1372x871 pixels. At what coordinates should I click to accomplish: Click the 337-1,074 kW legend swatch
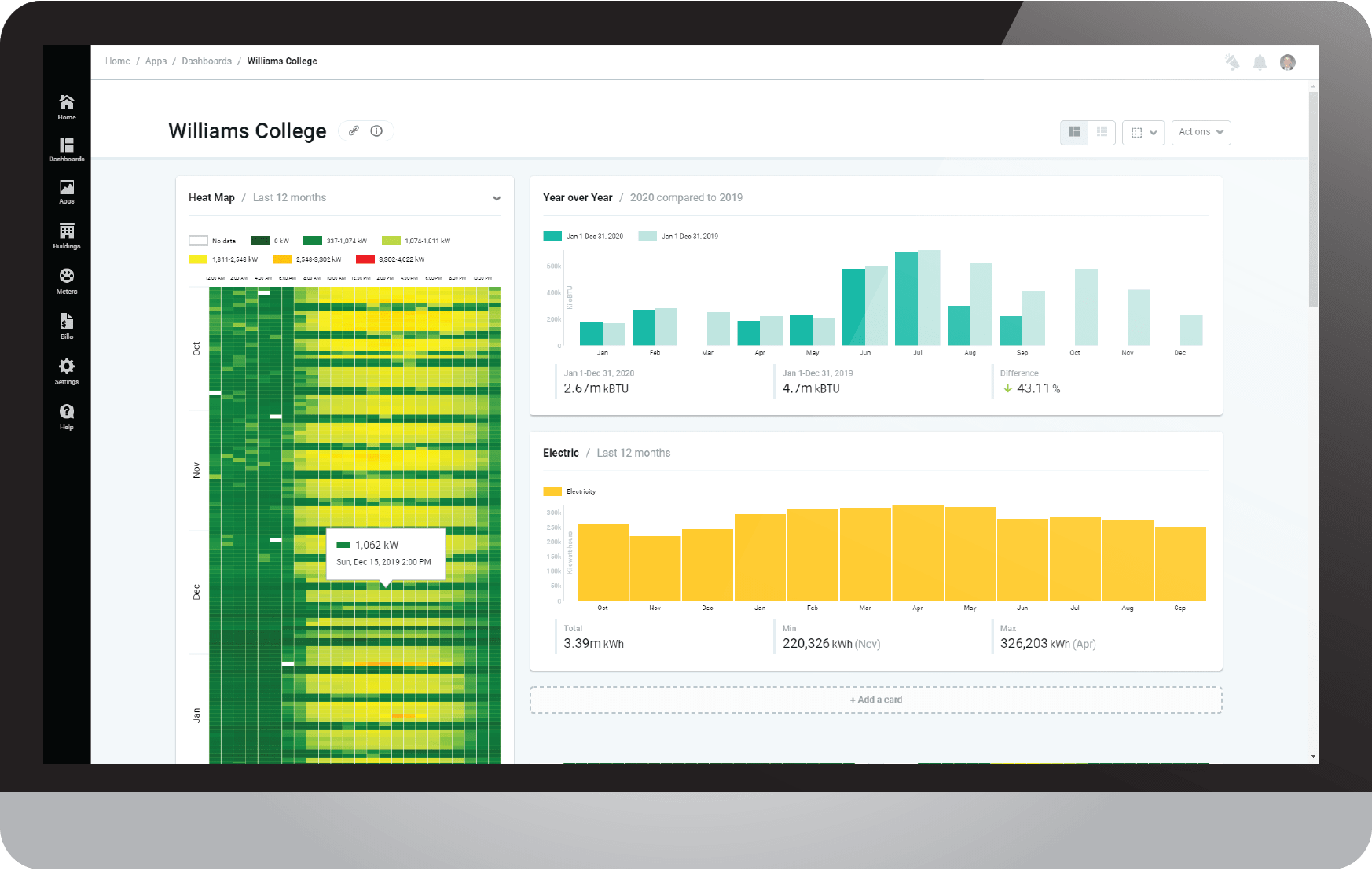(313, 241)
